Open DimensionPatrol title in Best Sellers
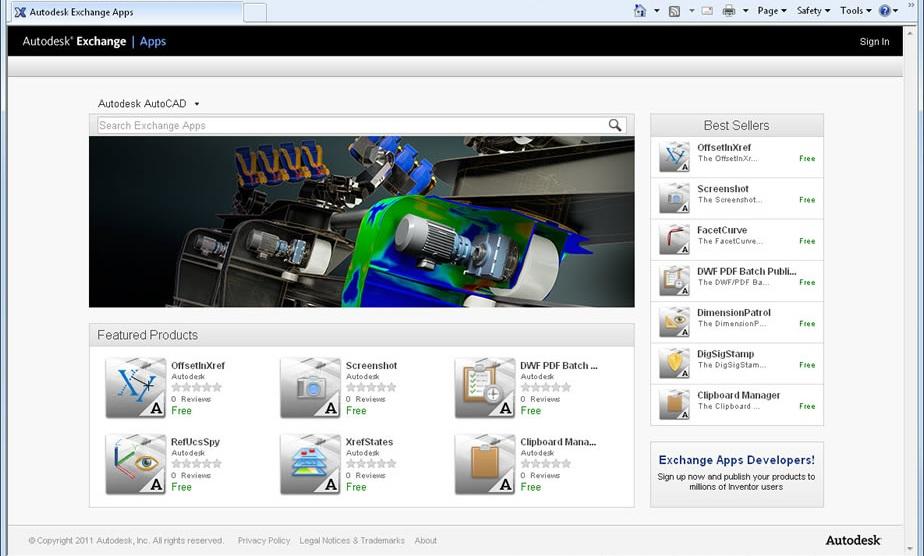The width and height of the screenshot is (924, 556). point(734,312)
